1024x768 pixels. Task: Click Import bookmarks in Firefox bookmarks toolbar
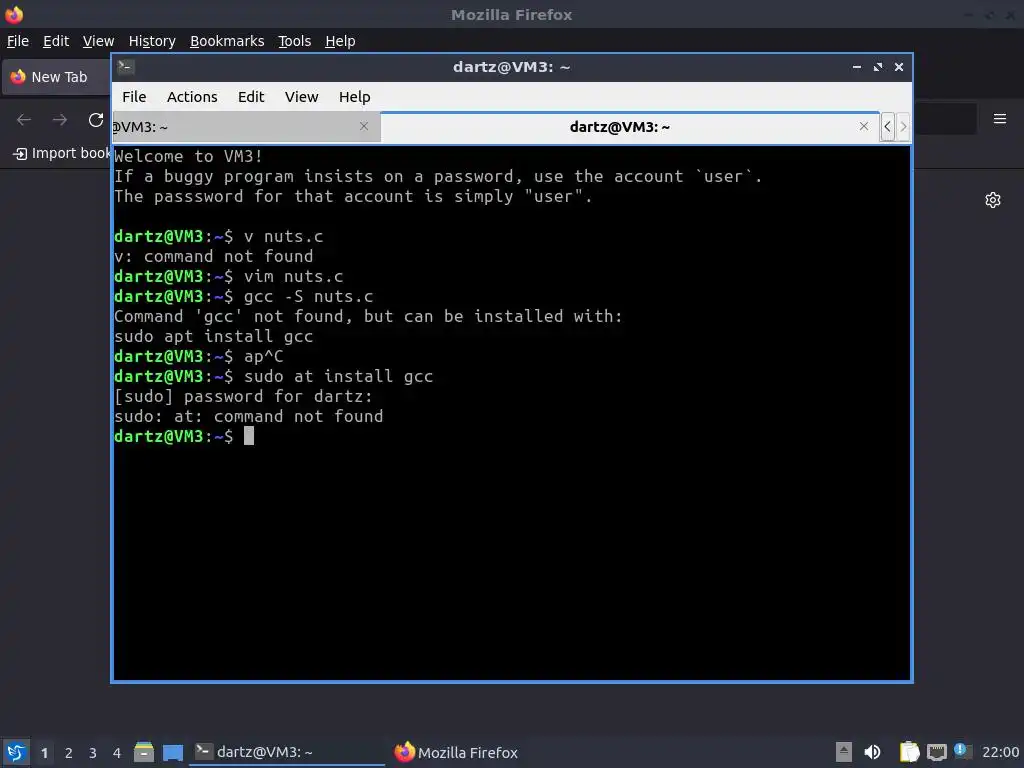62,153
